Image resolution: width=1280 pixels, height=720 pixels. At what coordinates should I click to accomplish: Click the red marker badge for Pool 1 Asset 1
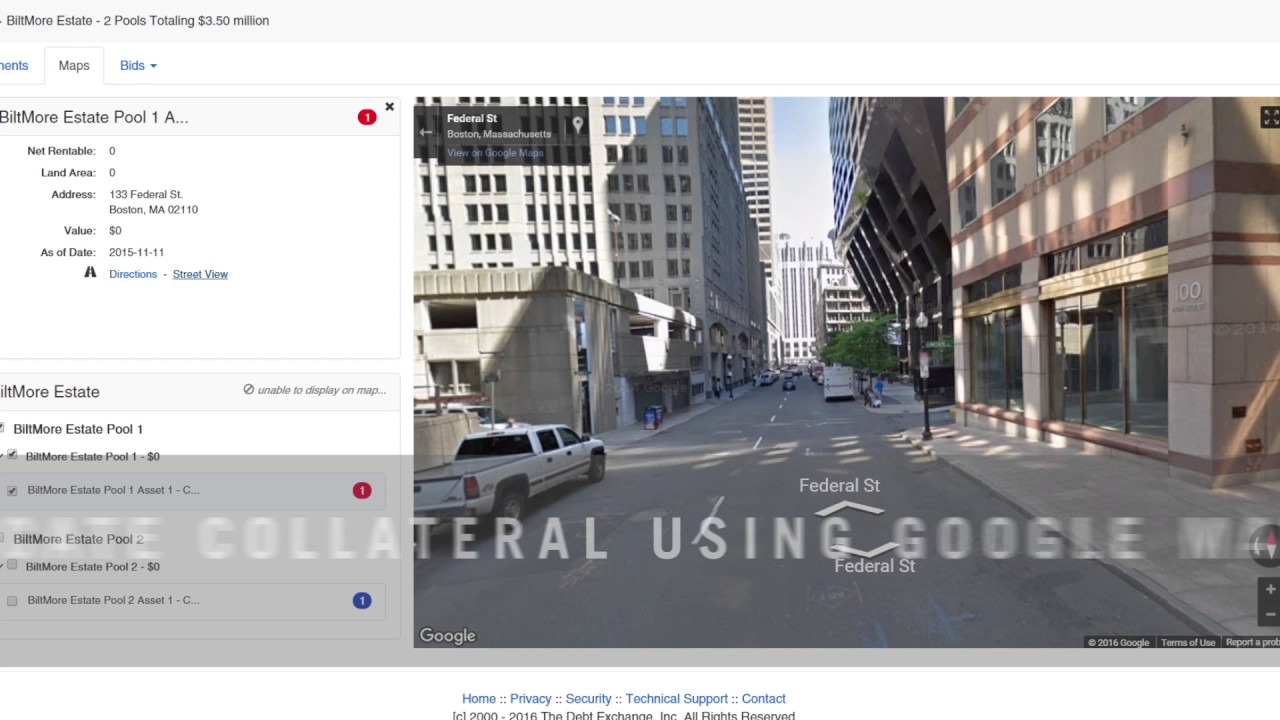click(362, 490)
